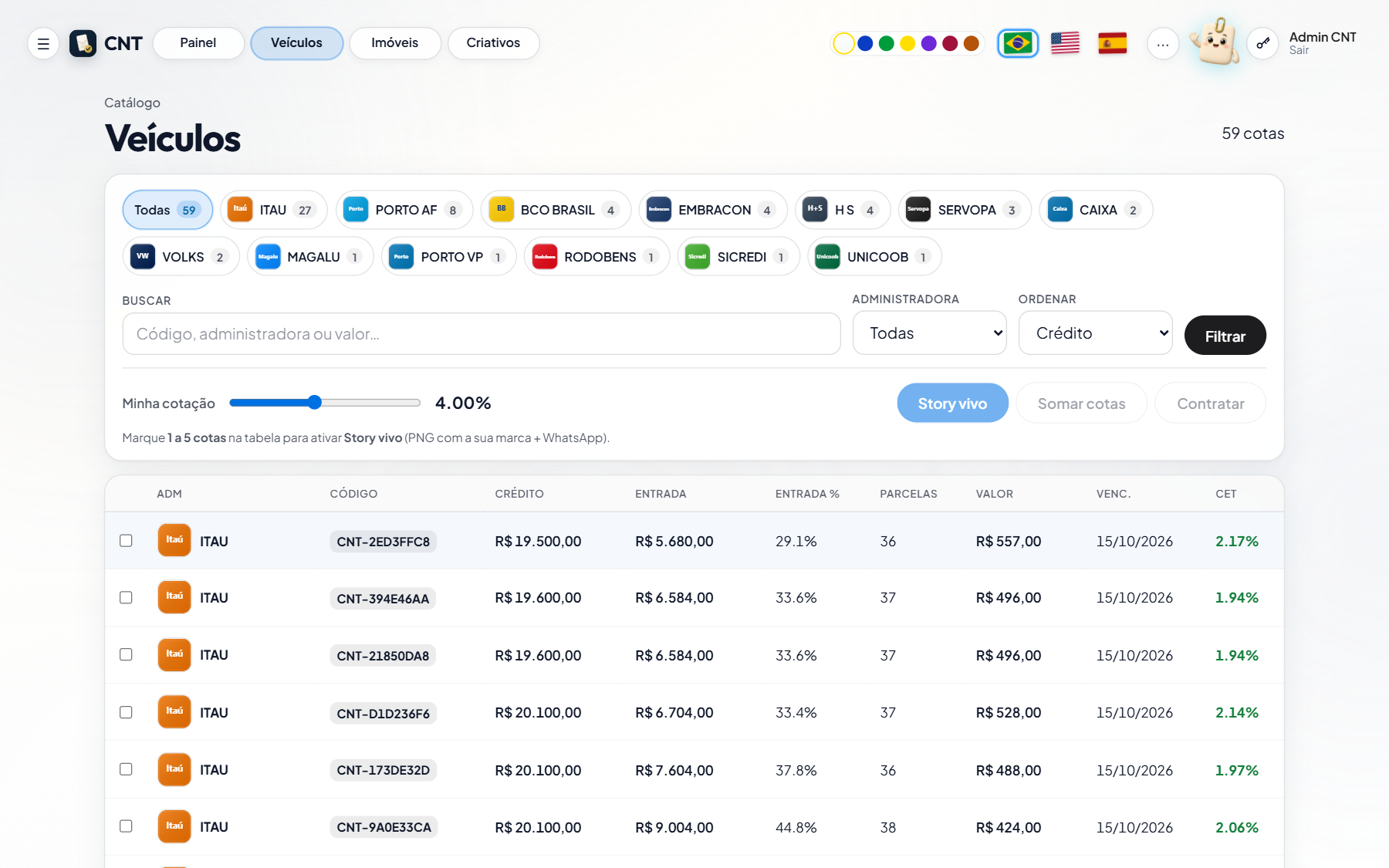Image resolution: width=1389 pixels, height=868 pixels.
Task: Tick the checkbox for CNT-D1D236F6
Action: (126, 712)
